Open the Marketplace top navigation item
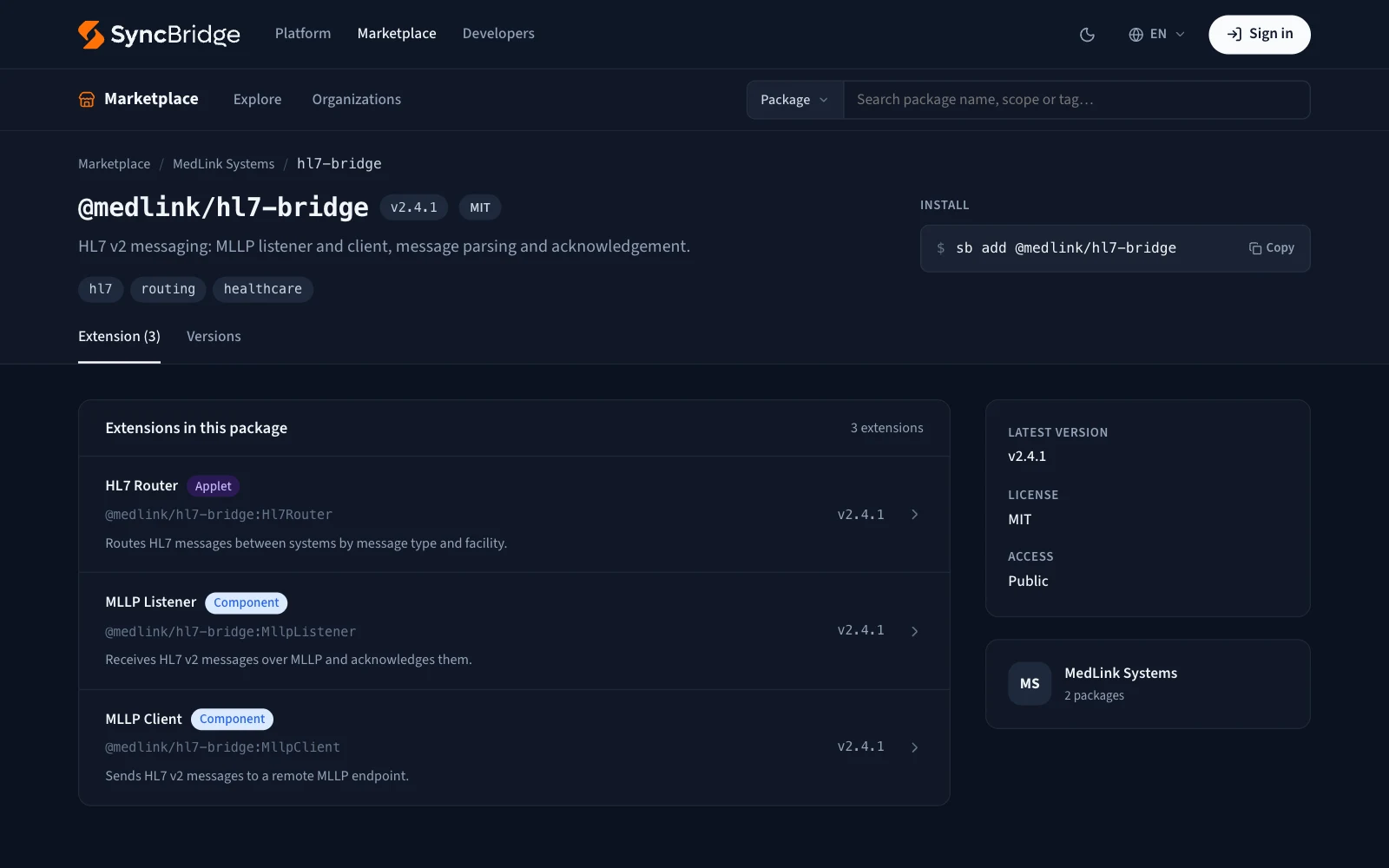 tap(397, 34)
